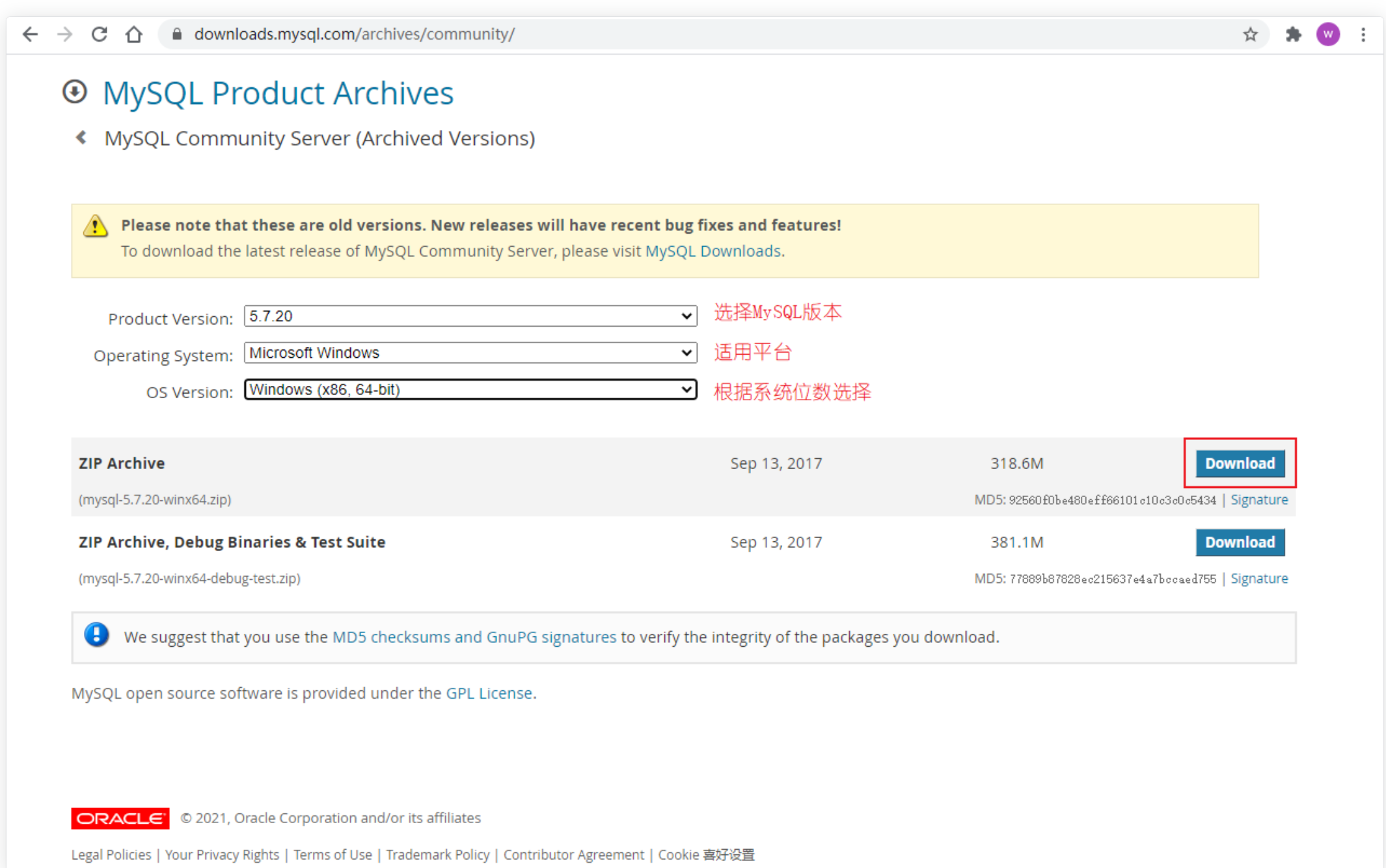The image size is (1386, 868).
Task: Expand the Product Version dropdown
Action: pos(470,316)
